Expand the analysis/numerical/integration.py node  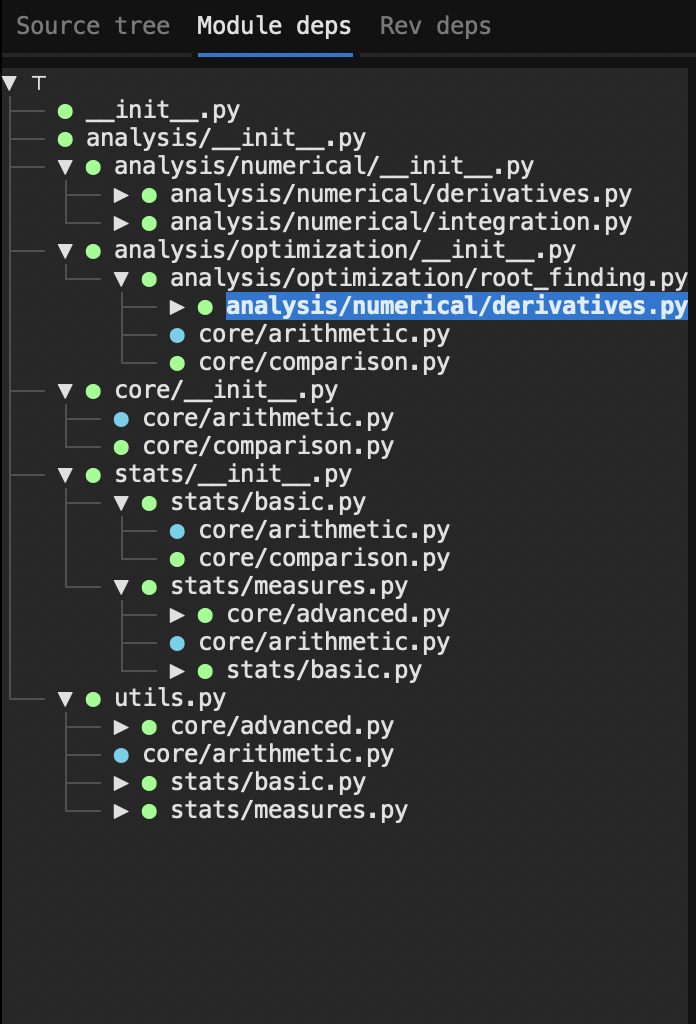121,222
